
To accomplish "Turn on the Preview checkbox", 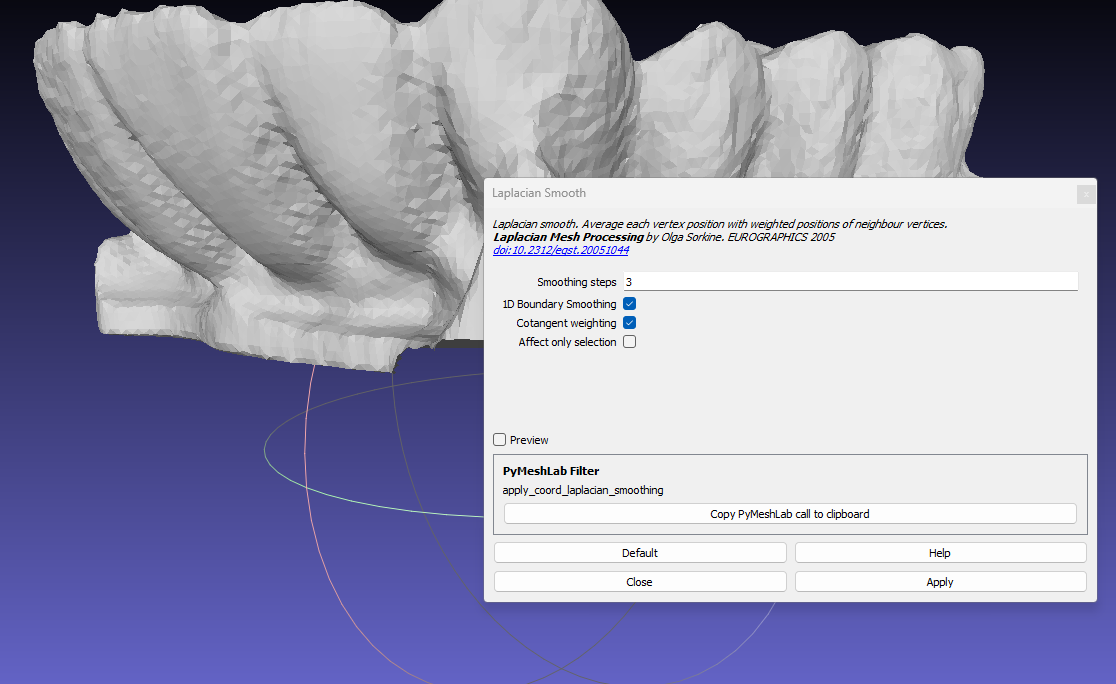I will 499,439.
